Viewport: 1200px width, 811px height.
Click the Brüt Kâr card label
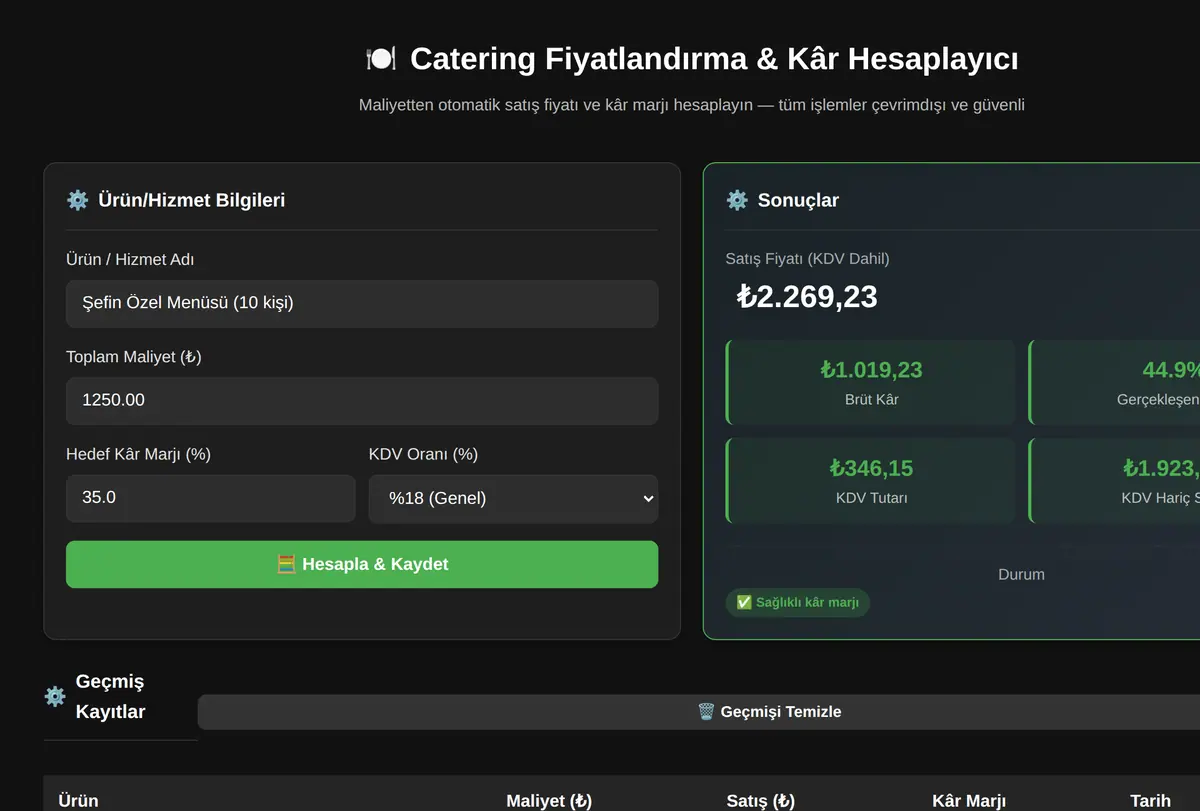coord(872,400)
